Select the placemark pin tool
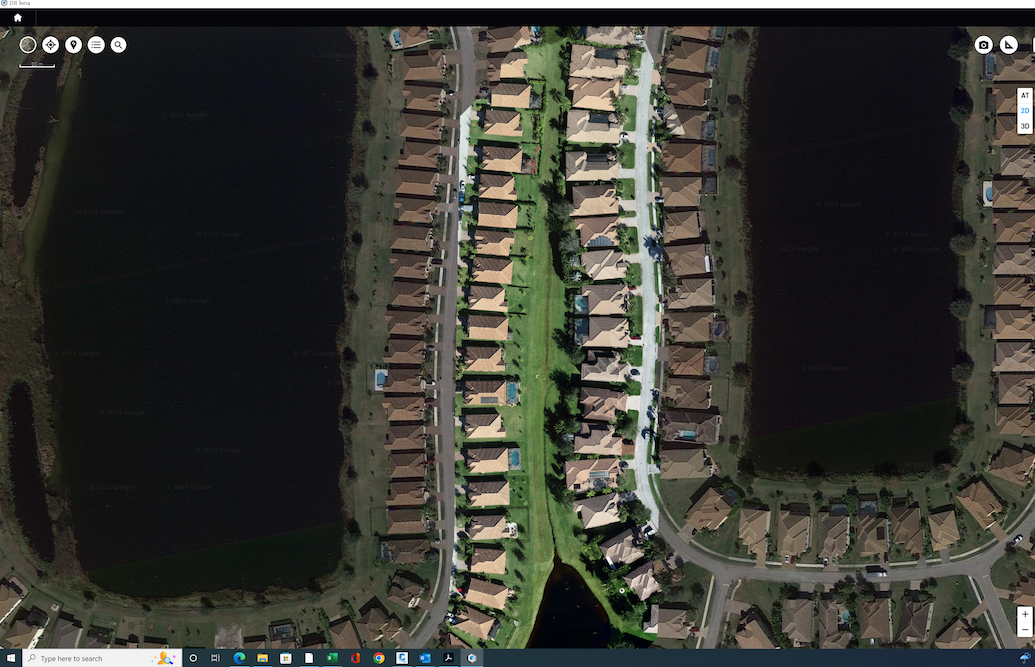This screenshot has width=1035, height=667. pyautogui.click(x=72, y=44)
